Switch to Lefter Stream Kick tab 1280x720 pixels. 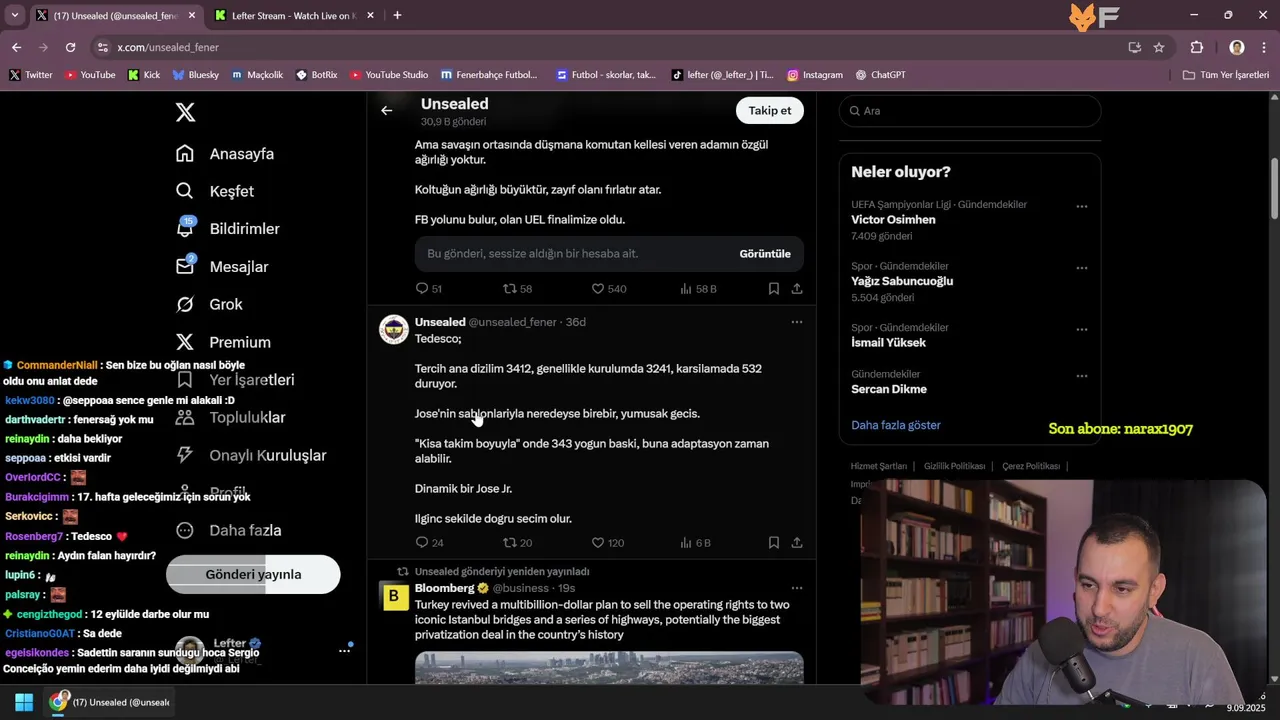(295, 15)
